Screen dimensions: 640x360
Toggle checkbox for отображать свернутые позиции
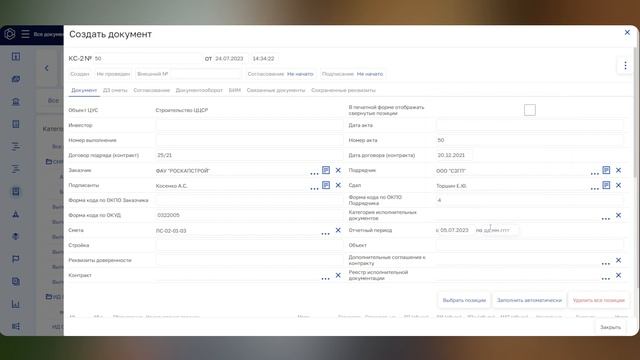[530, 110]
